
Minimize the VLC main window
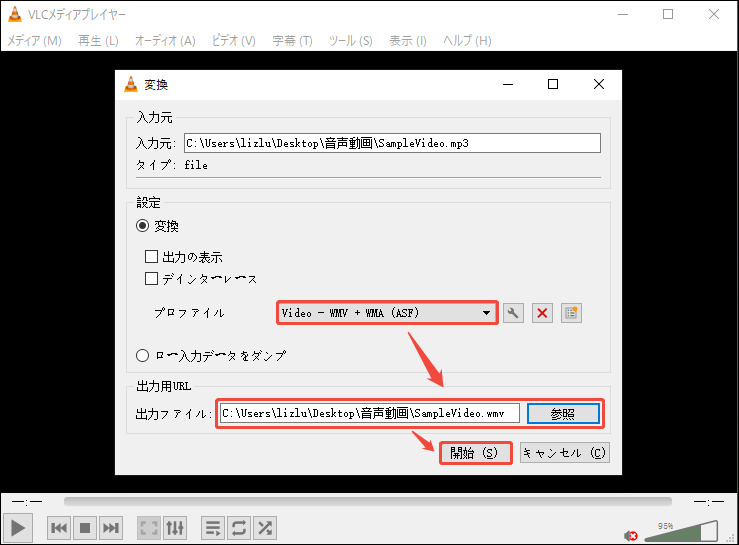(623, 14)
